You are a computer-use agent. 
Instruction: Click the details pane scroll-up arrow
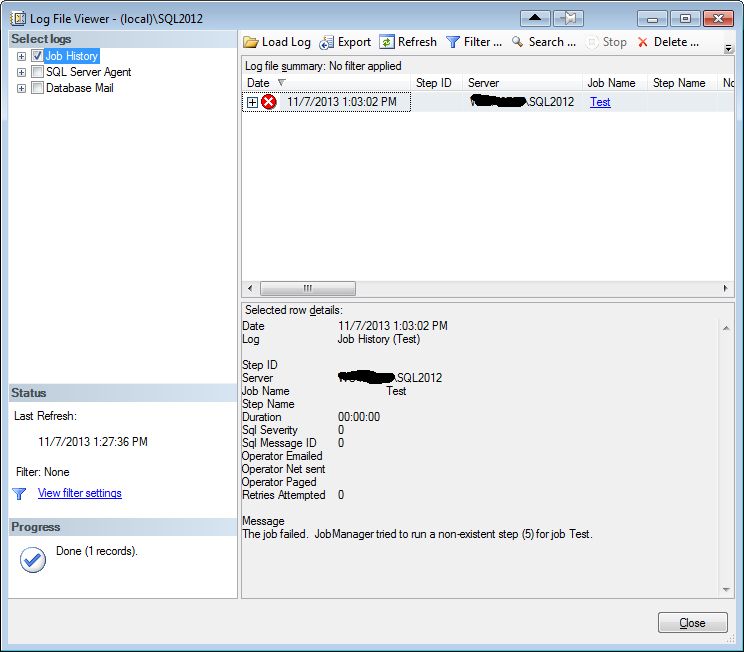tap(726, 328)
